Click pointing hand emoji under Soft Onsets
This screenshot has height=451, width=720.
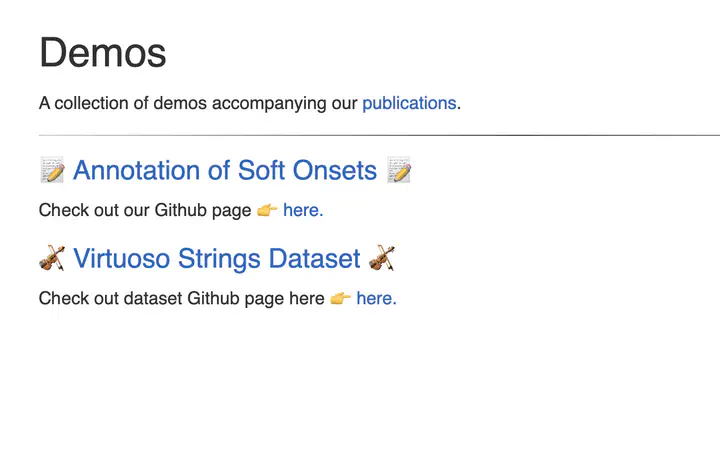coord(267,210)
